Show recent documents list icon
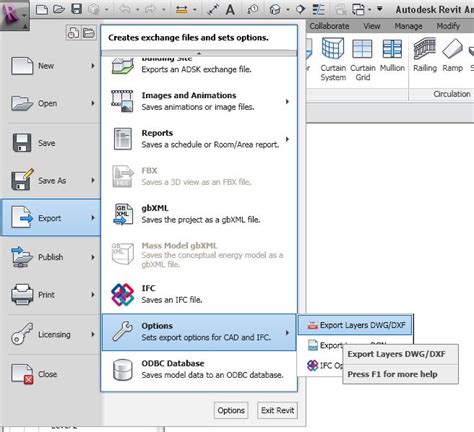Image resolution: width=474 pixels, height=432 pixels. click(73, 33)
